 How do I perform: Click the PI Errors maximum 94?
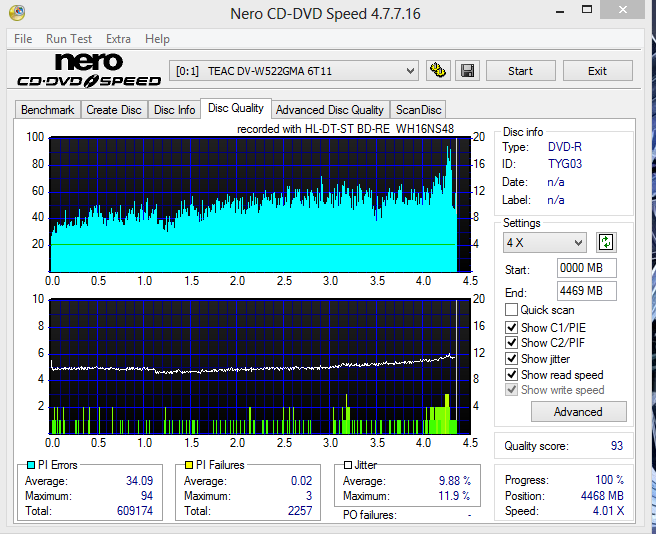[x=147, y=496]
